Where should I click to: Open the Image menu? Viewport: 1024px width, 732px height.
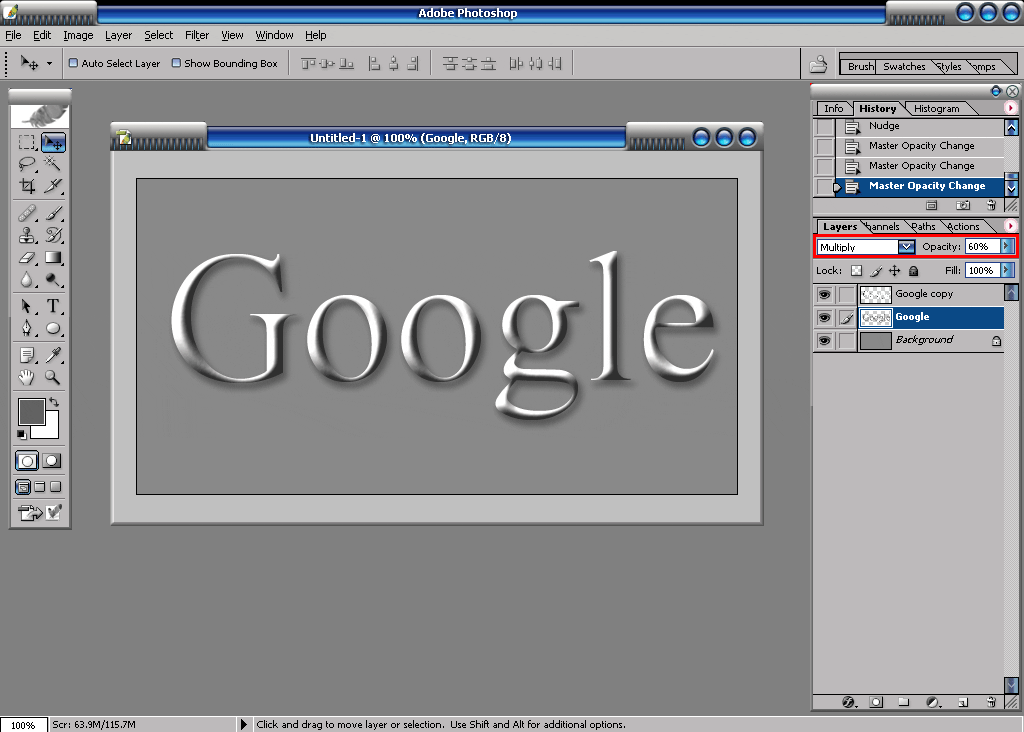click(78, 35)
